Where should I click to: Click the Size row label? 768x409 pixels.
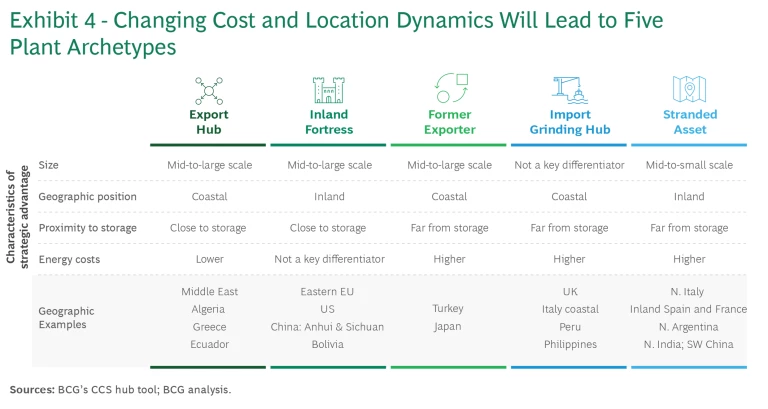pos(48,165)
